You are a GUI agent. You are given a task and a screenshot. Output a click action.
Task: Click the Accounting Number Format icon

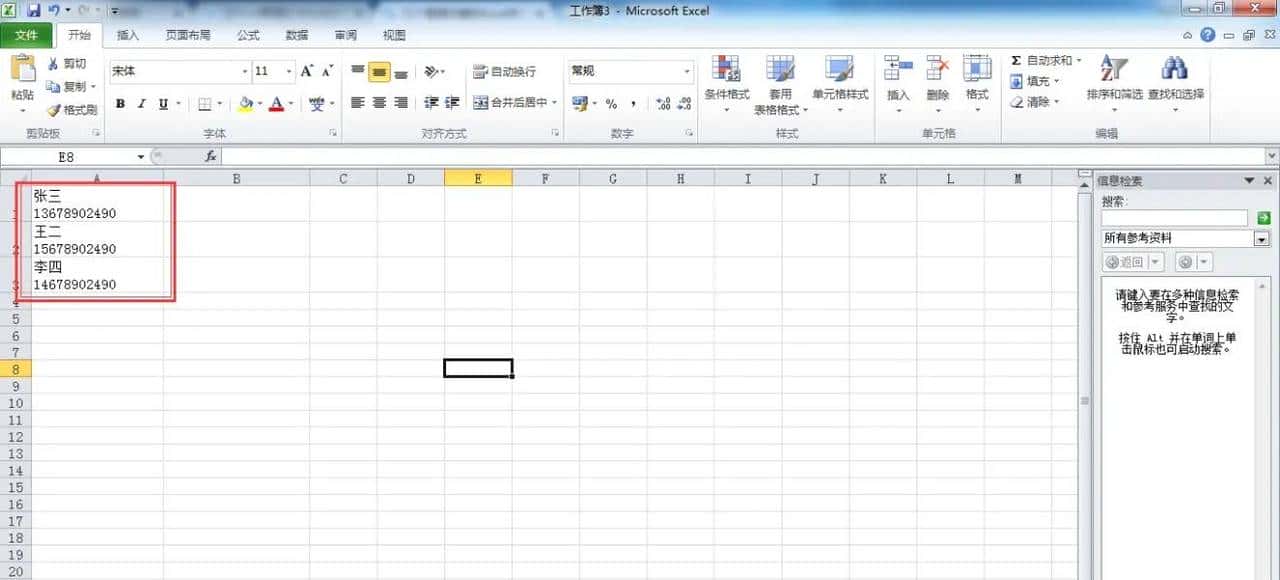click(580, 103)
